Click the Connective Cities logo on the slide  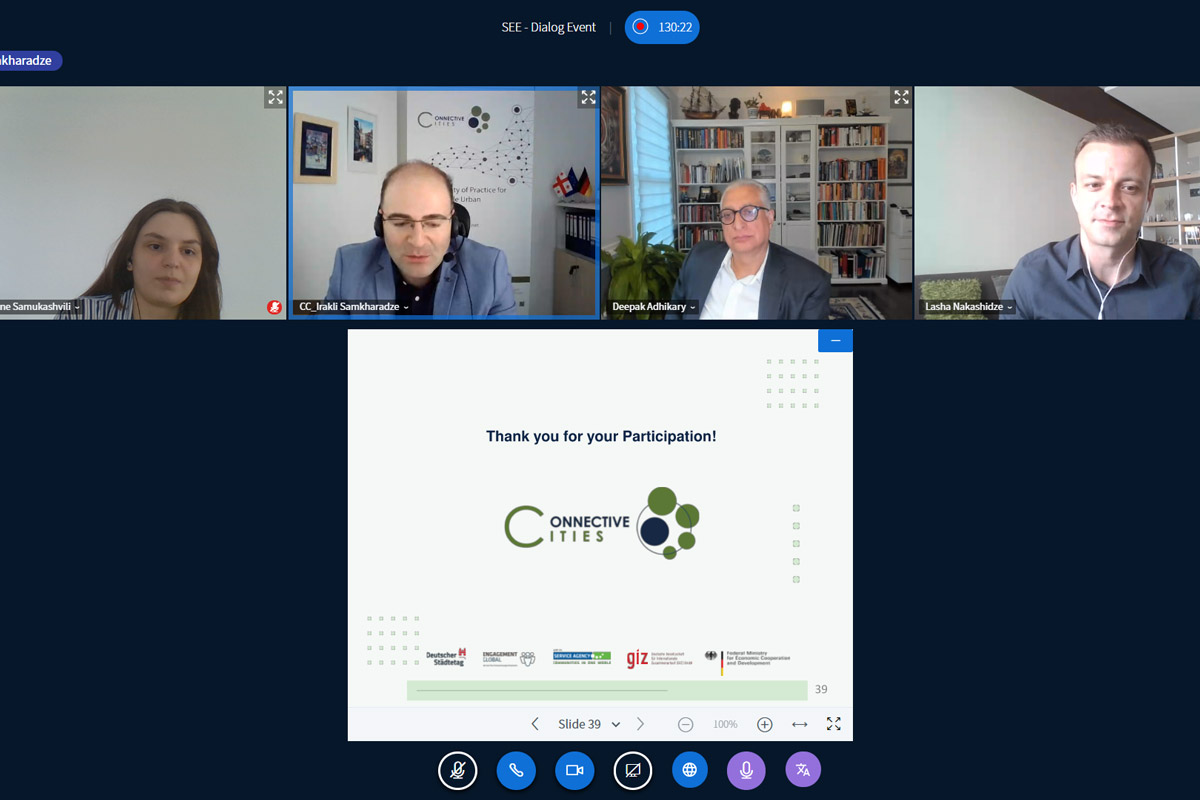pos(601,523)
